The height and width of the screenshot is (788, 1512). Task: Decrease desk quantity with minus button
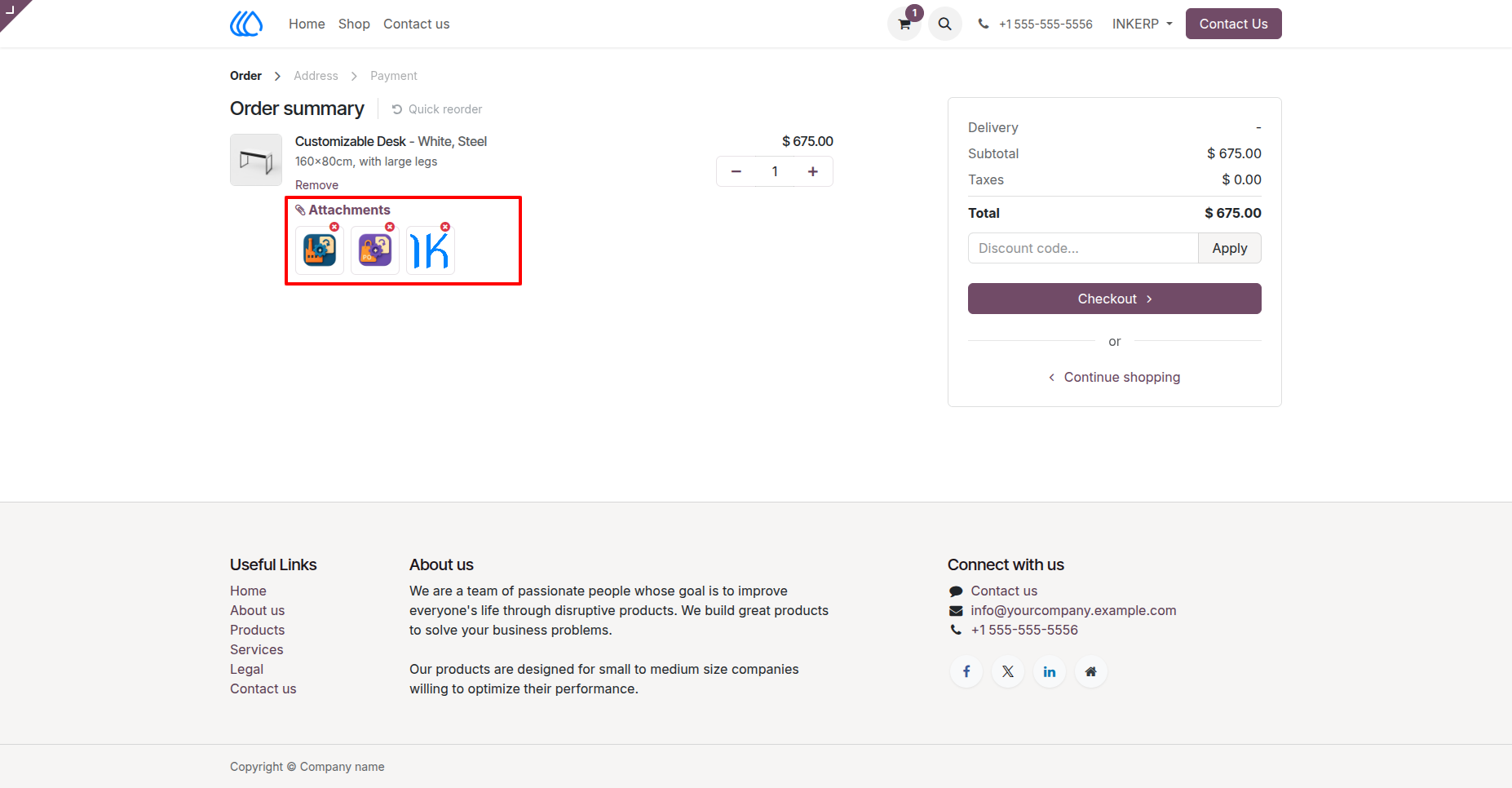tap(736, 171)
